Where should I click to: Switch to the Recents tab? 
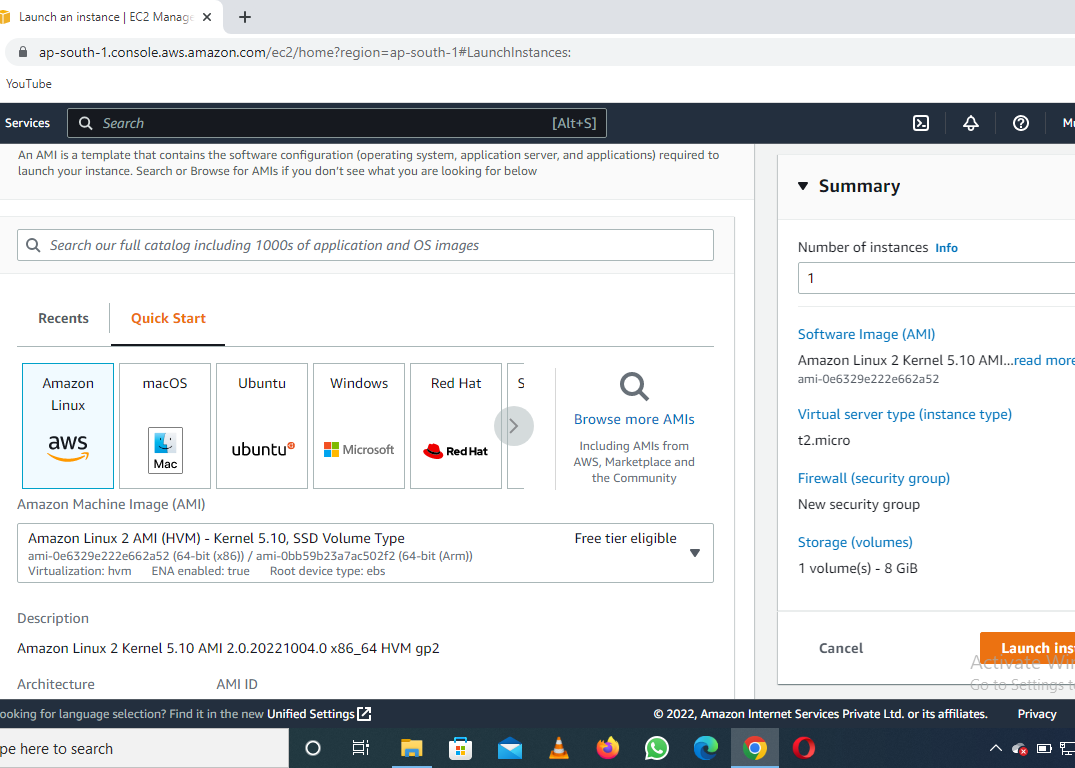pyautogui.click(x=63, y=318)
